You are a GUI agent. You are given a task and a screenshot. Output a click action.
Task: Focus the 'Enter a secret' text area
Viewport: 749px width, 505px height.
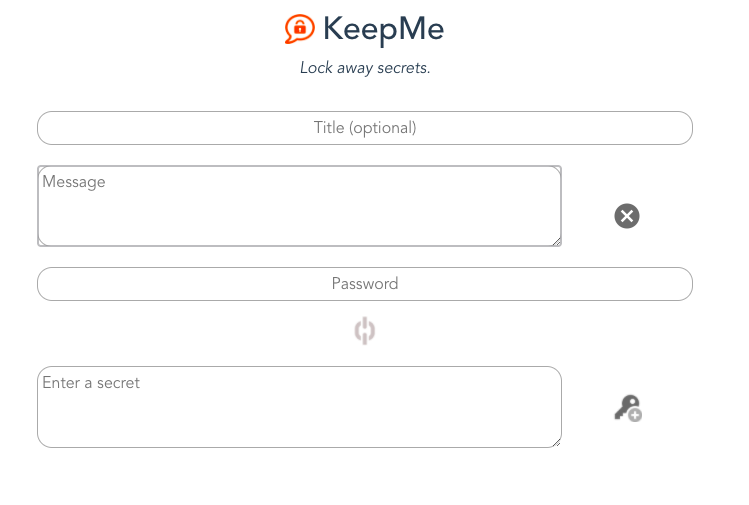pyautogui.click(x=300, y=407)
